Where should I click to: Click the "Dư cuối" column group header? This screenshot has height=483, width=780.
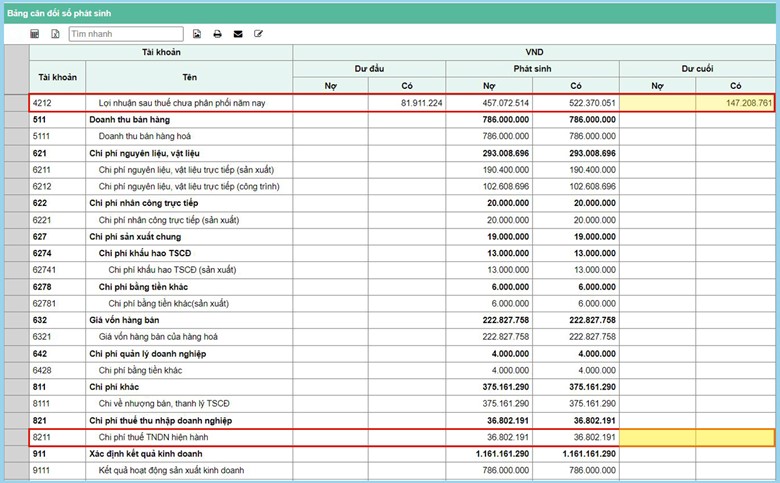point(696,68)
